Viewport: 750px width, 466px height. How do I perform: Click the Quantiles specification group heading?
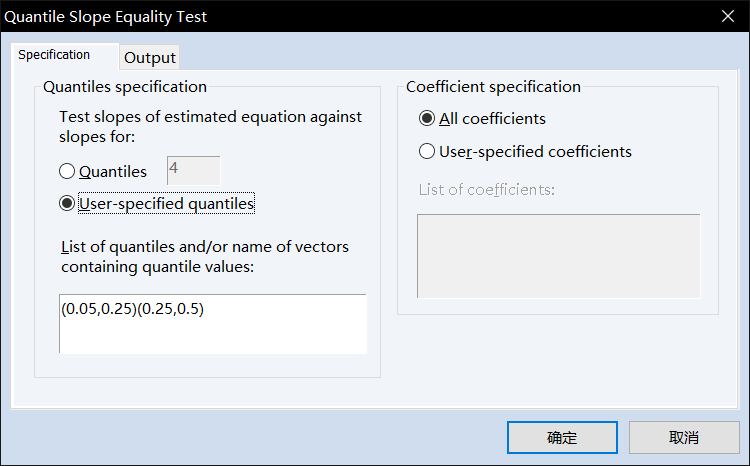pyautogui.click(x=125, y=87)
